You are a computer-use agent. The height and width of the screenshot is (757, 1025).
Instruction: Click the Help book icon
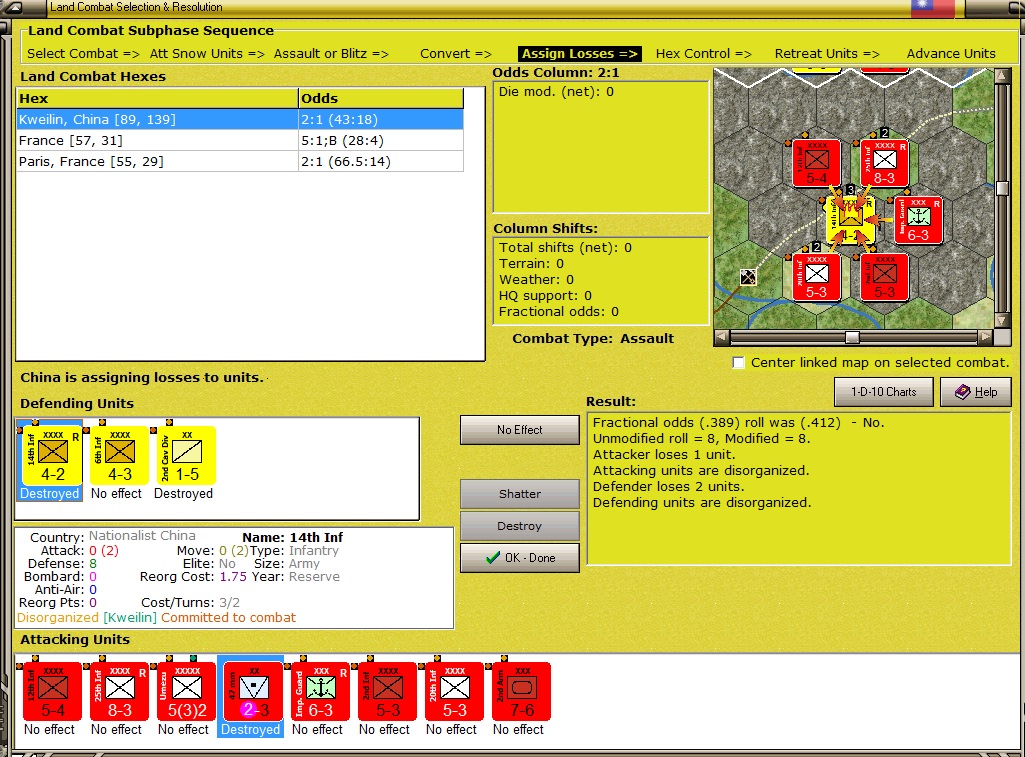[x=962, y=392]
